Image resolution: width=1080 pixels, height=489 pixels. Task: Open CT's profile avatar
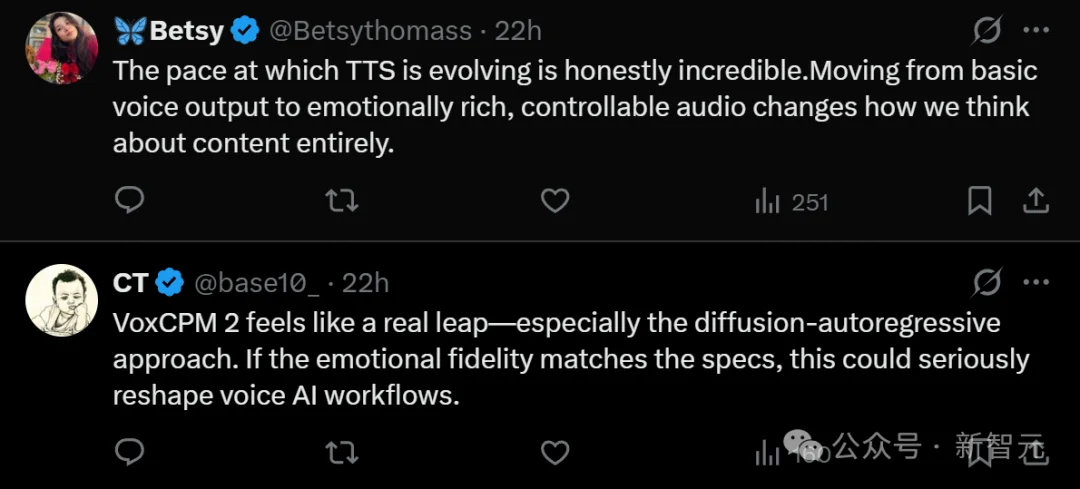(61, 299)
